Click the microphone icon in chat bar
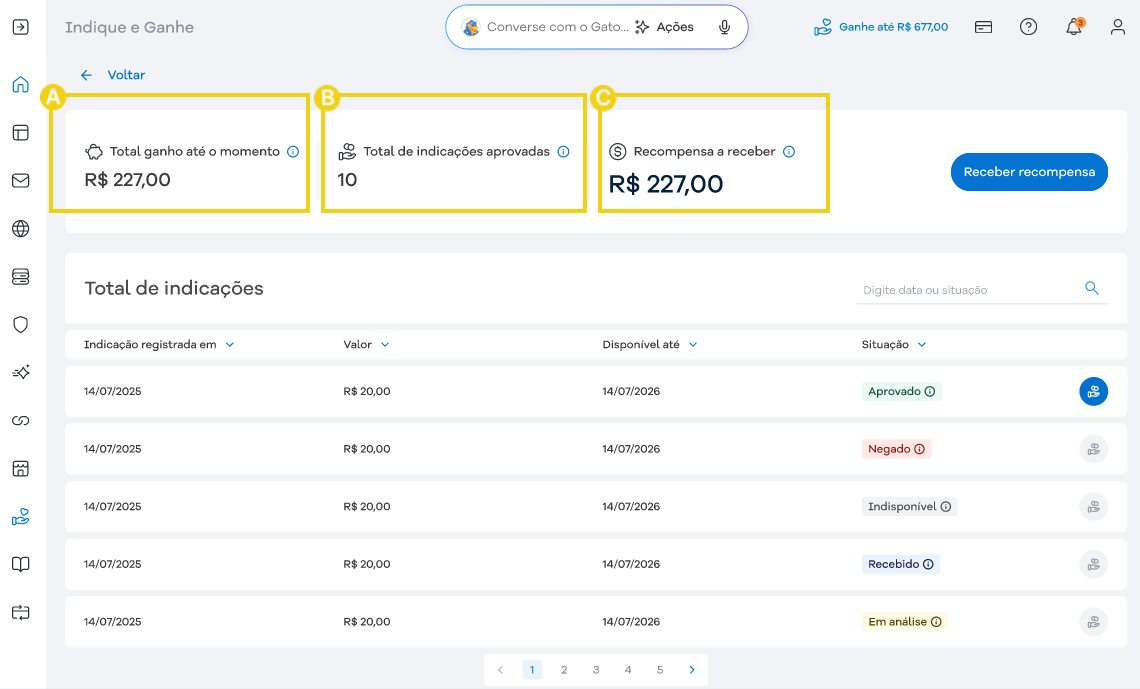The image size is (1140, 689). (724, 27)
